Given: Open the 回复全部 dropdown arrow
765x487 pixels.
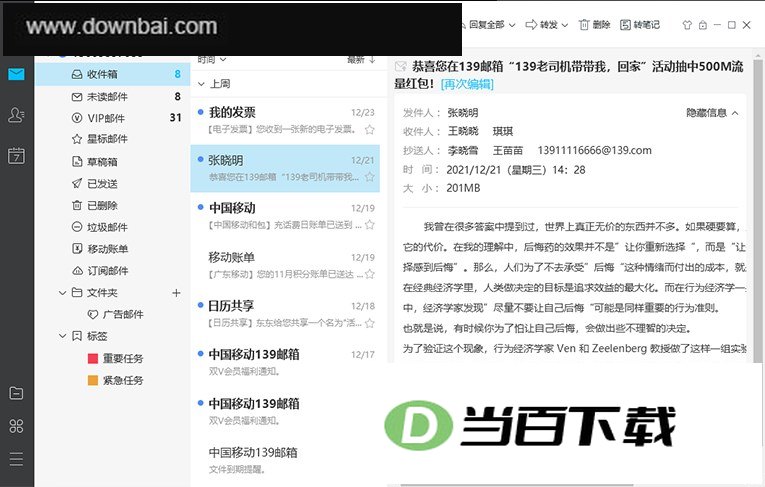Looking at the screenshot, I should click(512, 25).
